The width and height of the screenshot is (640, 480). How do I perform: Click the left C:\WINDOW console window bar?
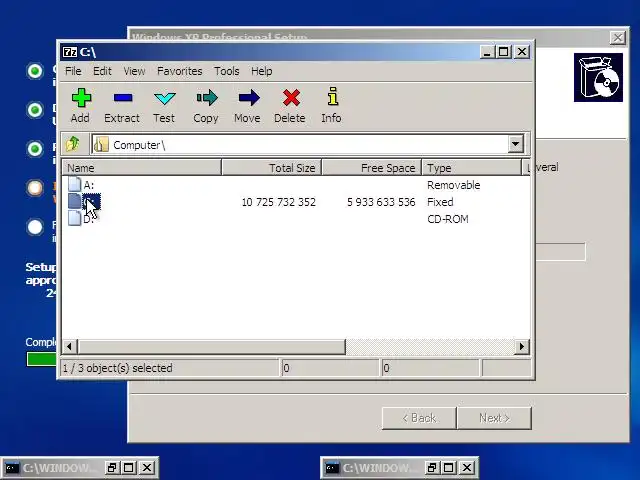point(79,468)
